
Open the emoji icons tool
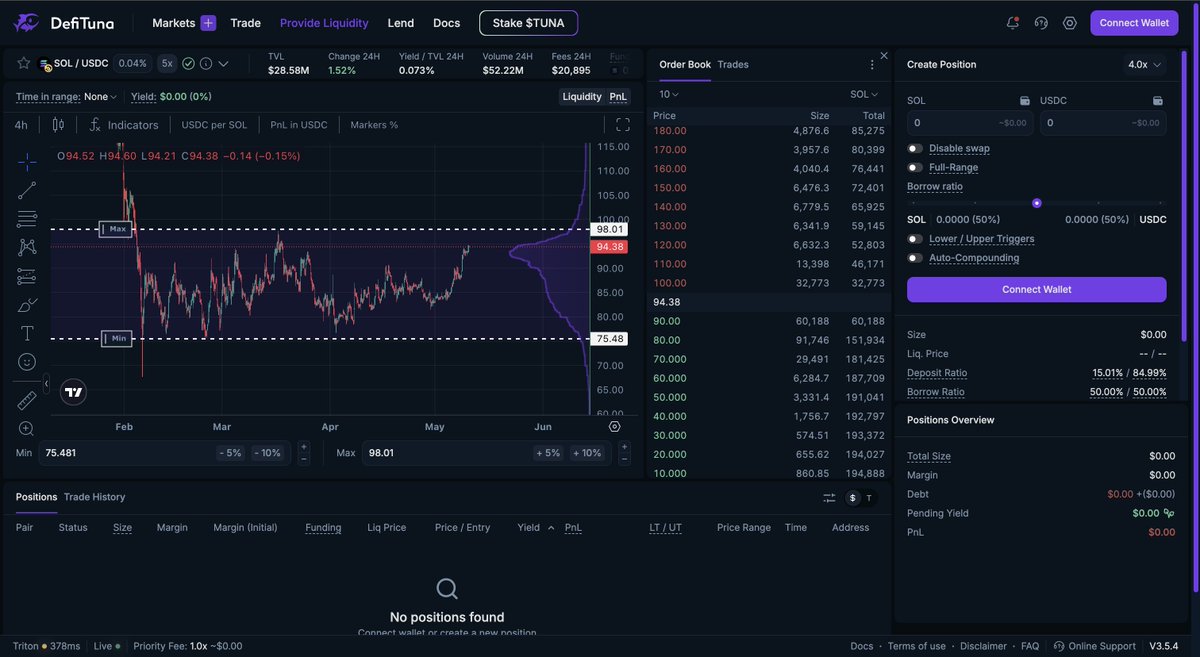tap(27, 362)
